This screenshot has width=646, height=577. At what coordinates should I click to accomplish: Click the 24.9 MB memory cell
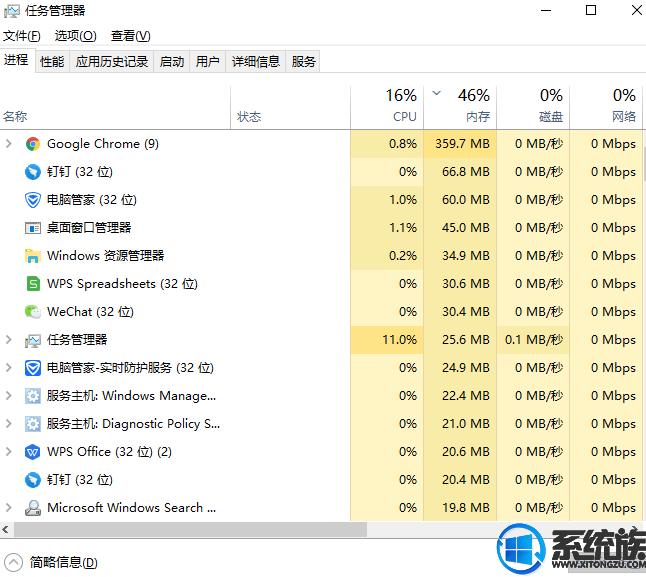[460, 368]
